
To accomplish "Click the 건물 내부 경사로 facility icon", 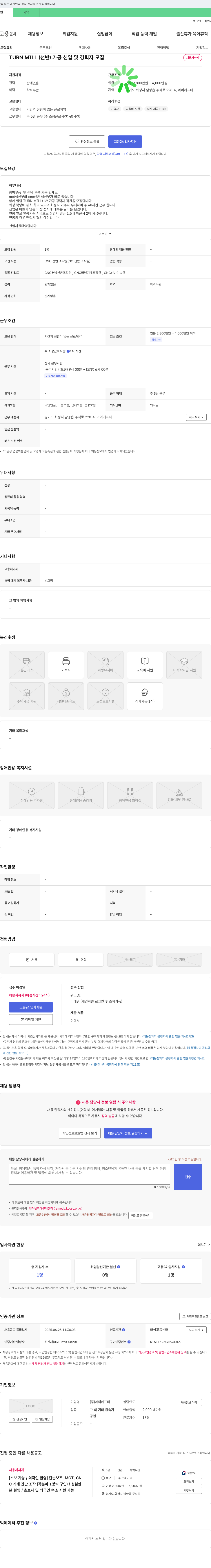I will 179,796.
